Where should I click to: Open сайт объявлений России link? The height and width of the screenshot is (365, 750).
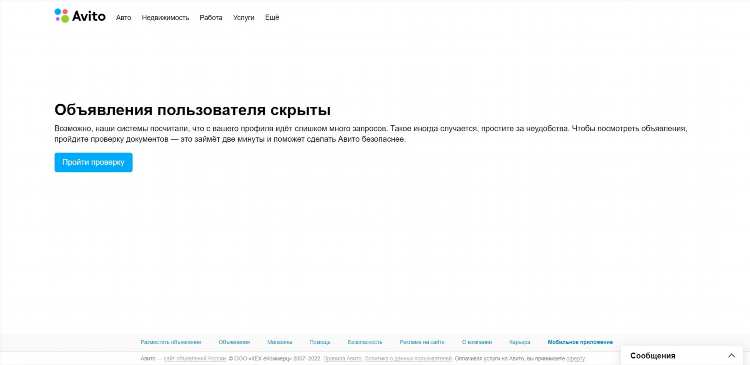coord(195,358)
